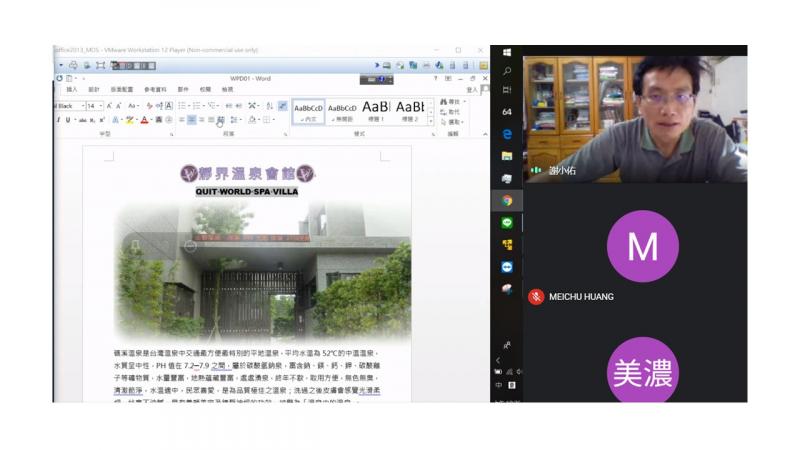Toggle Strikethrough formatting
The image size is (800, 450).
(x=82, y=120)
